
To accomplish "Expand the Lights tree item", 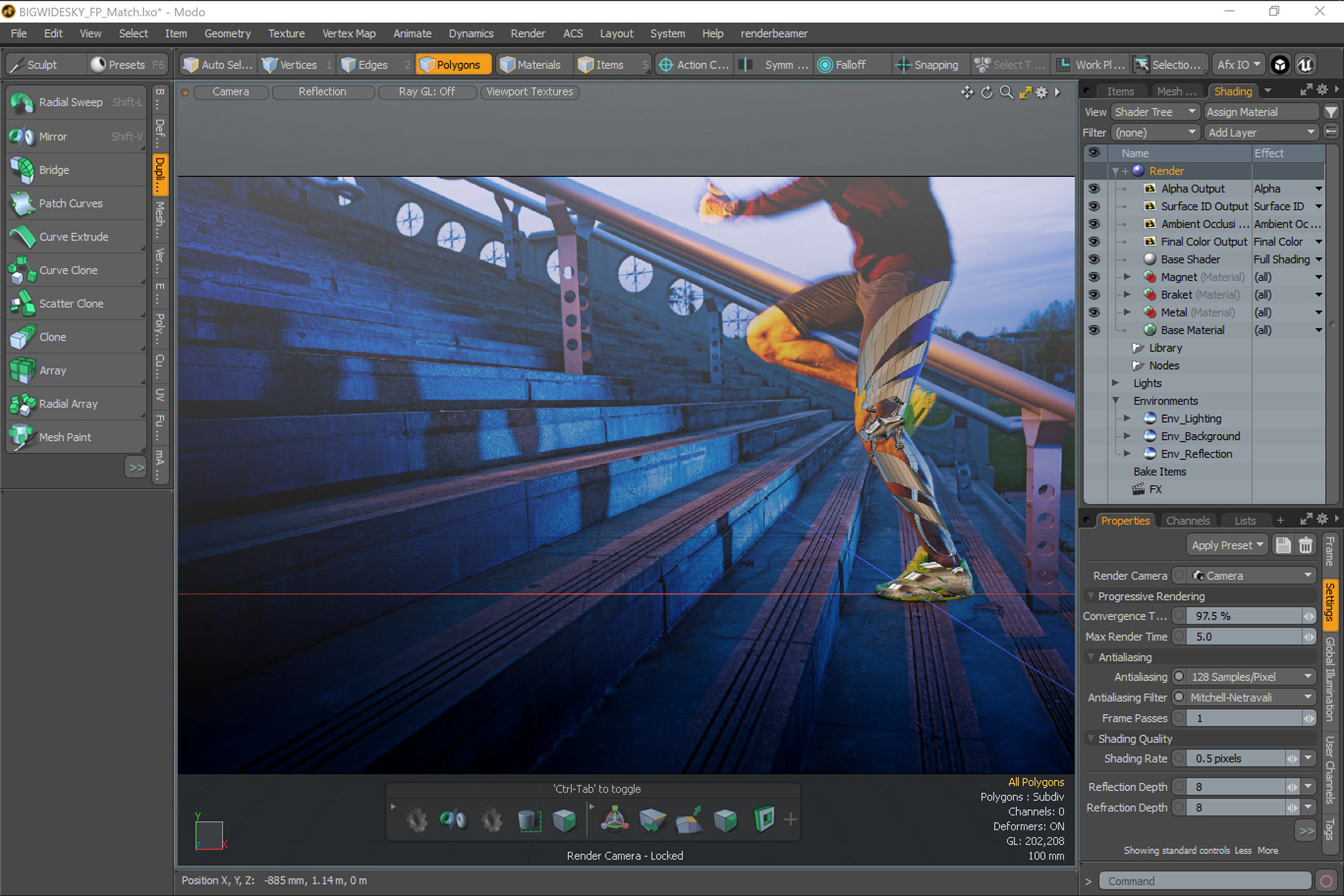I will click(1116, 383).
